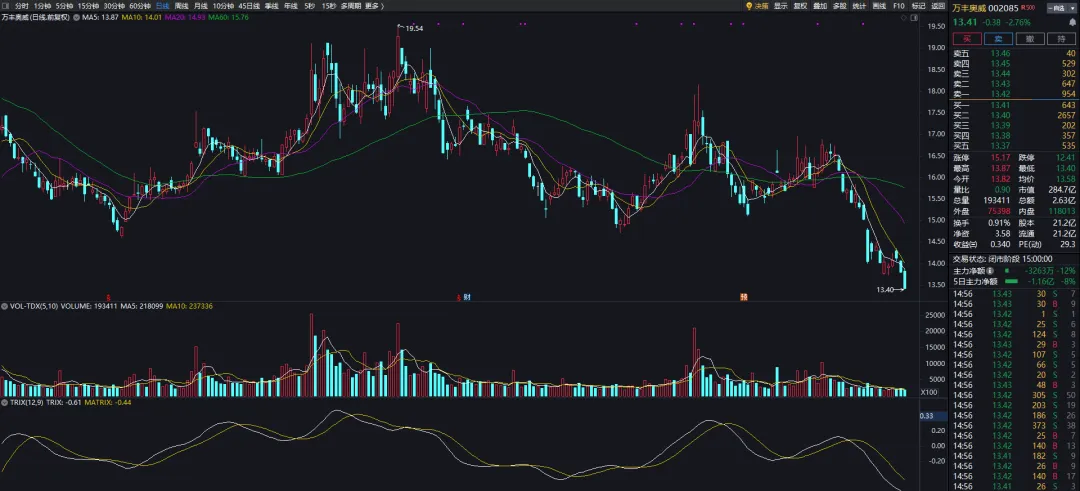Click the -自选 watchlist button
This screenshot has height=491, width=1080.
point(1059,8)
